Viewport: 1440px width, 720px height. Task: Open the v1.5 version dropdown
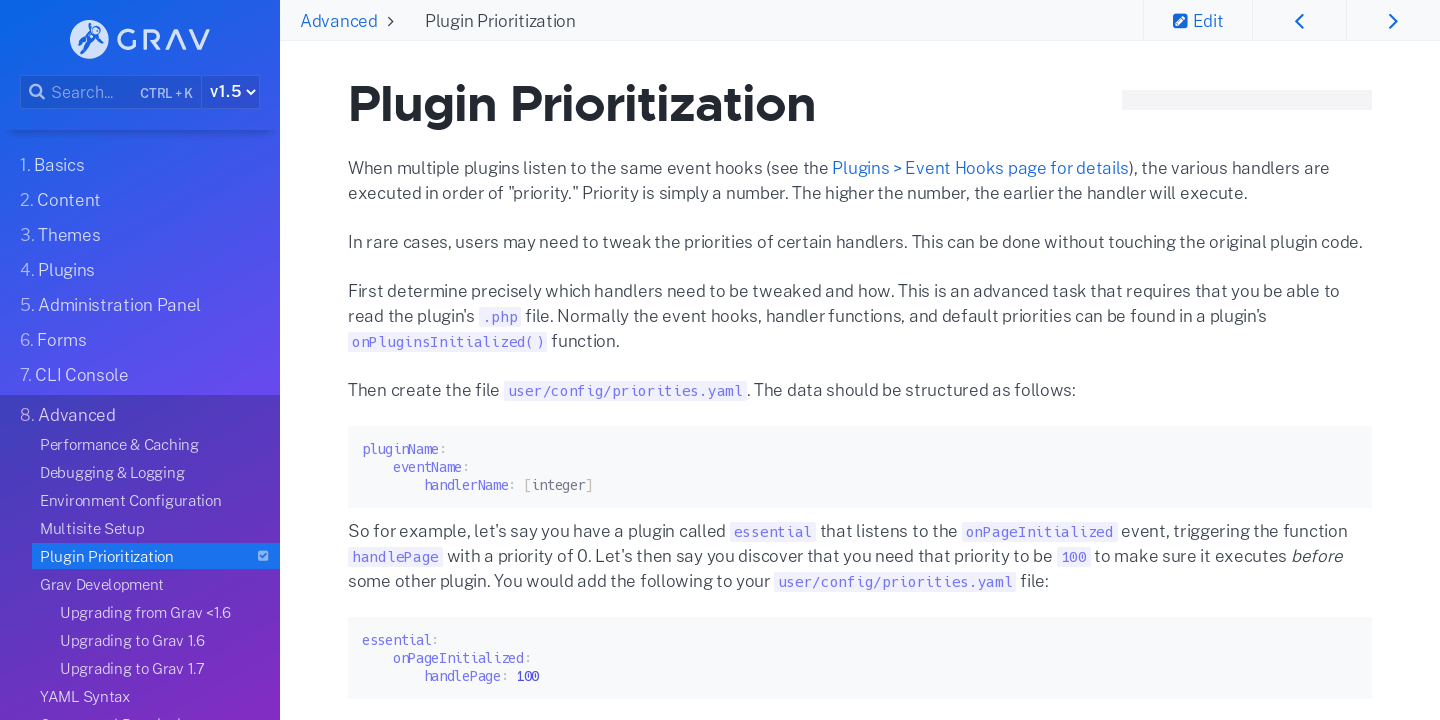pyautogui.click(x=230, y=91)
